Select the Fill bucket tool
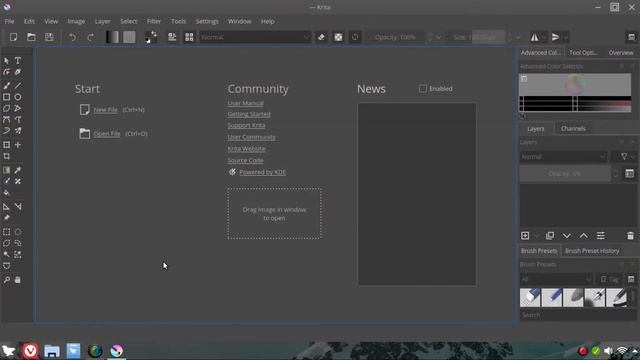The image size is (640, 360). click(7, 193)
